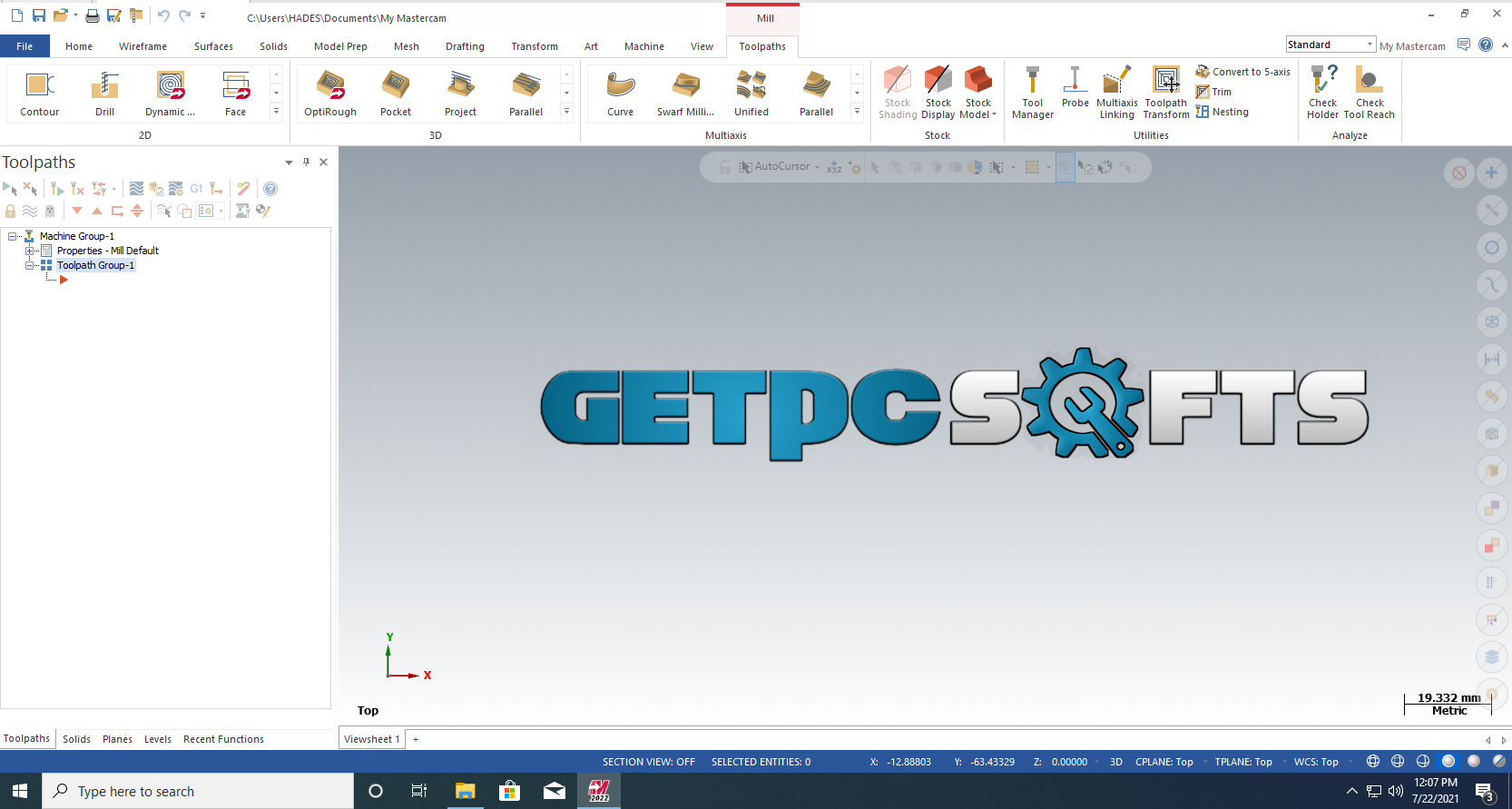Open Toolpath Transform
Image resolution: width=1512 pixels, height=809 pixels.
(x=1166, y=93)
